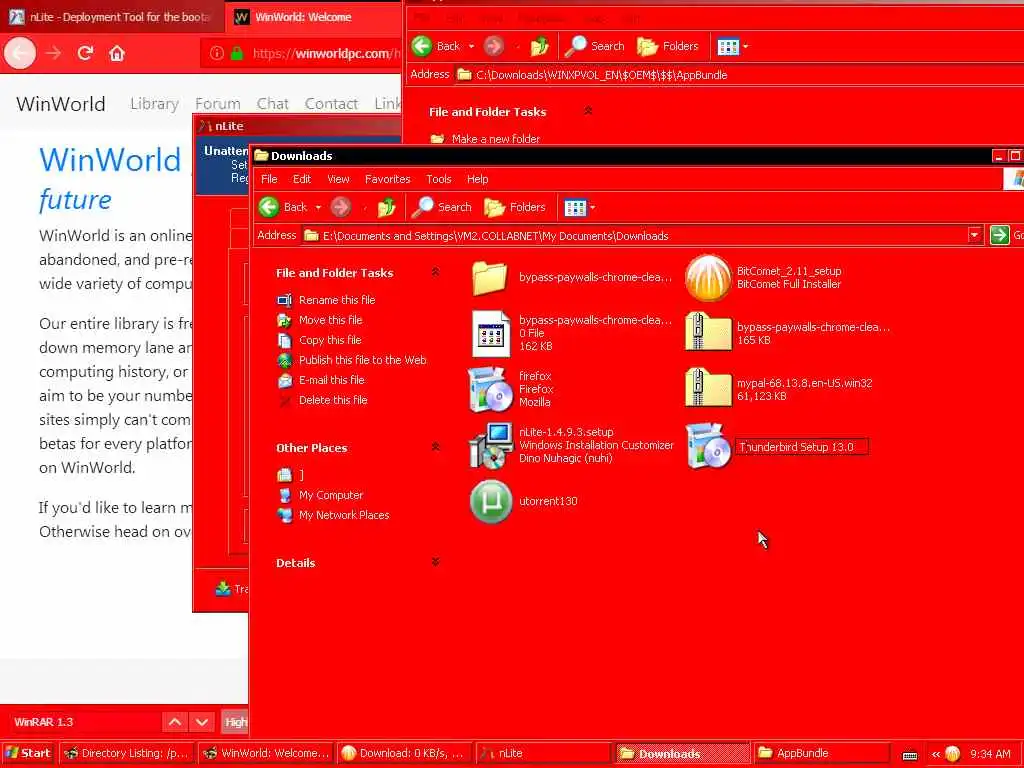The image size is (1024, 768).
Task: Open Back history dropdown in Downloads
Action: point(318,208)
